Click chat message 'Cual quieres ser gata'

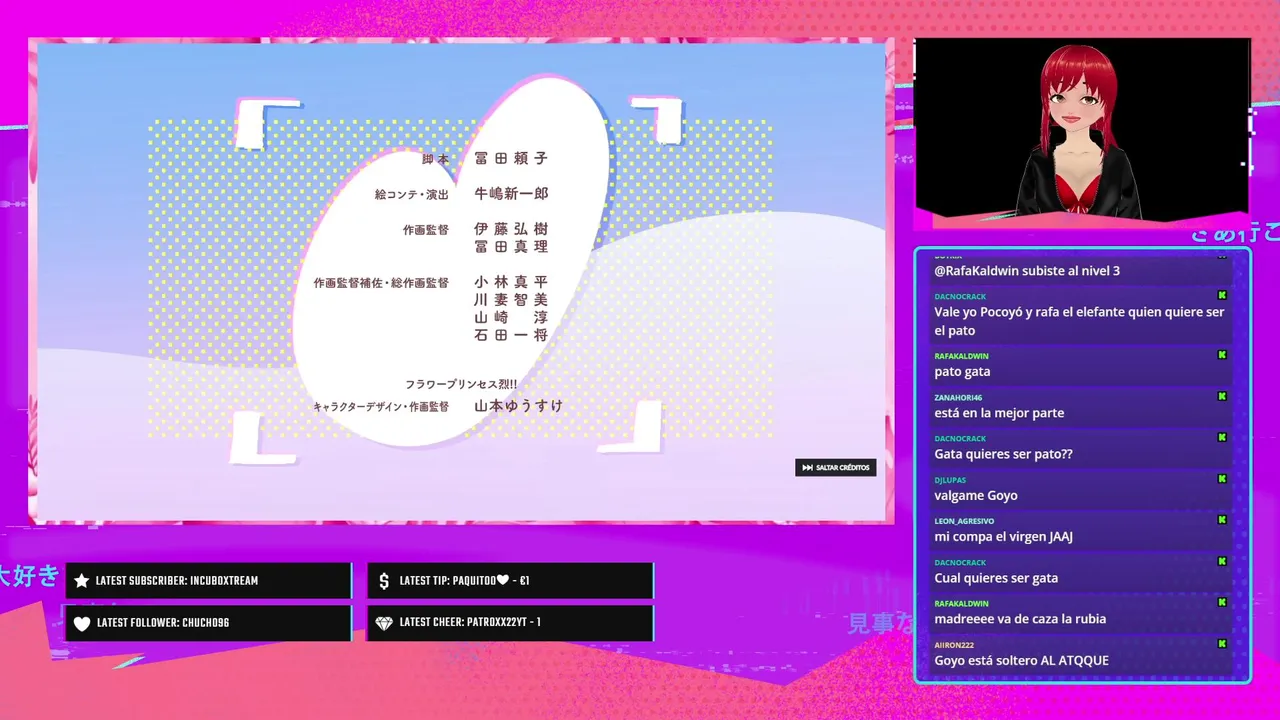[x=996, y=578]
